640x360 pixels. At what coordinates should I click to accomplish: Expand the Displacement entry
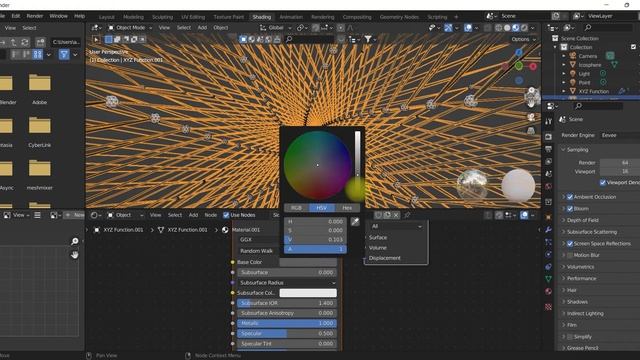384,258
